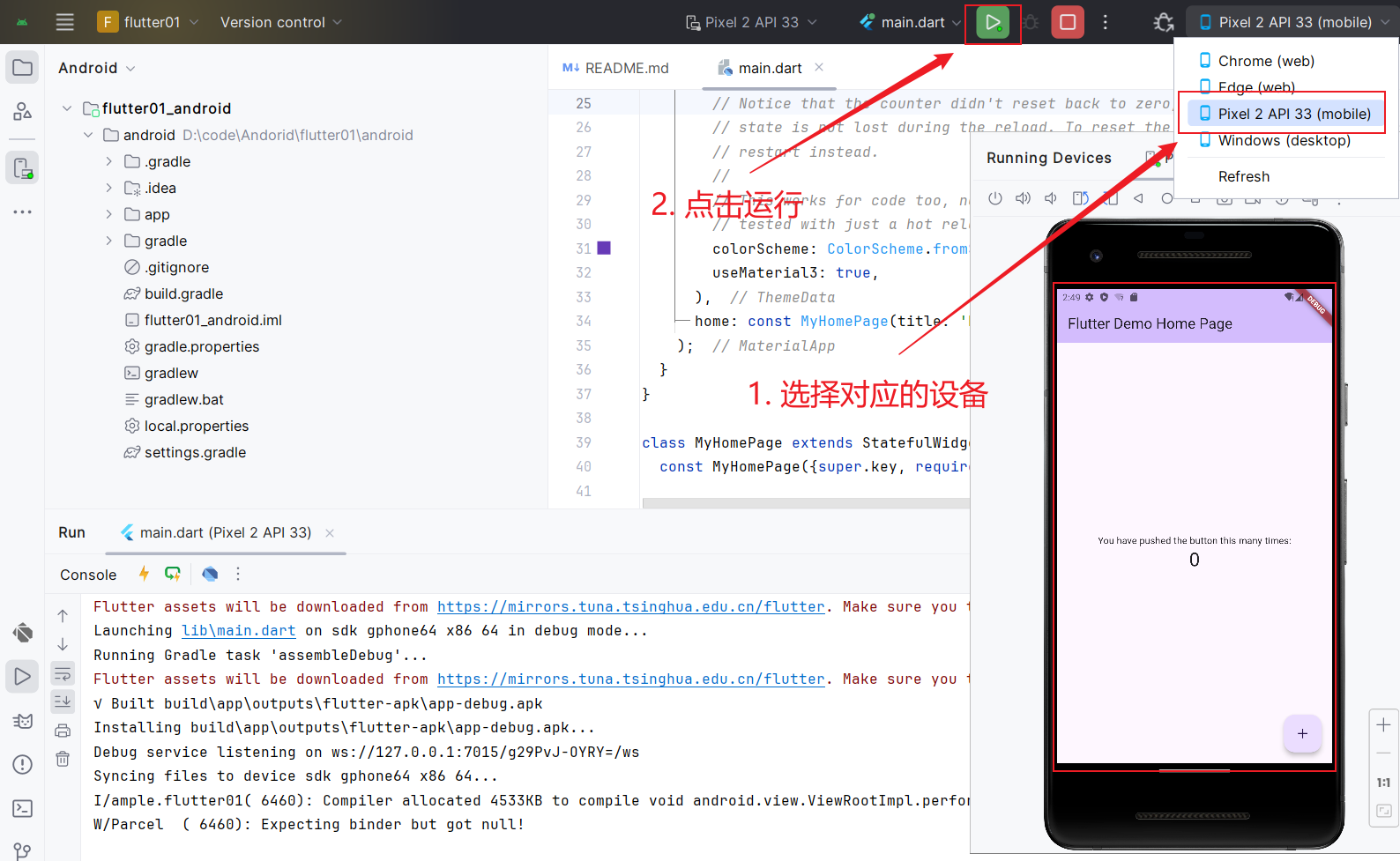Click emulator volume down icon
This screenshot has width=1400, height=861.
[x=1051, y=198]
